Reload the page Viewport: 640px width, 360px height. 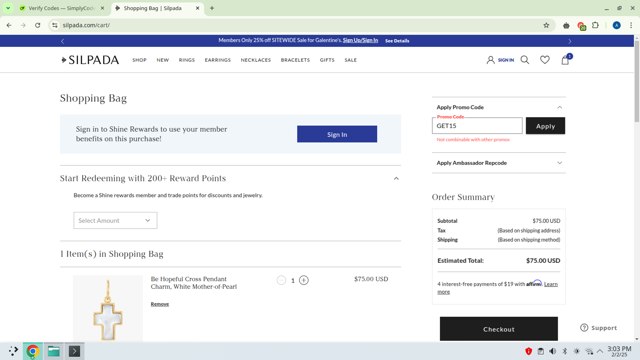click(38, 25)
